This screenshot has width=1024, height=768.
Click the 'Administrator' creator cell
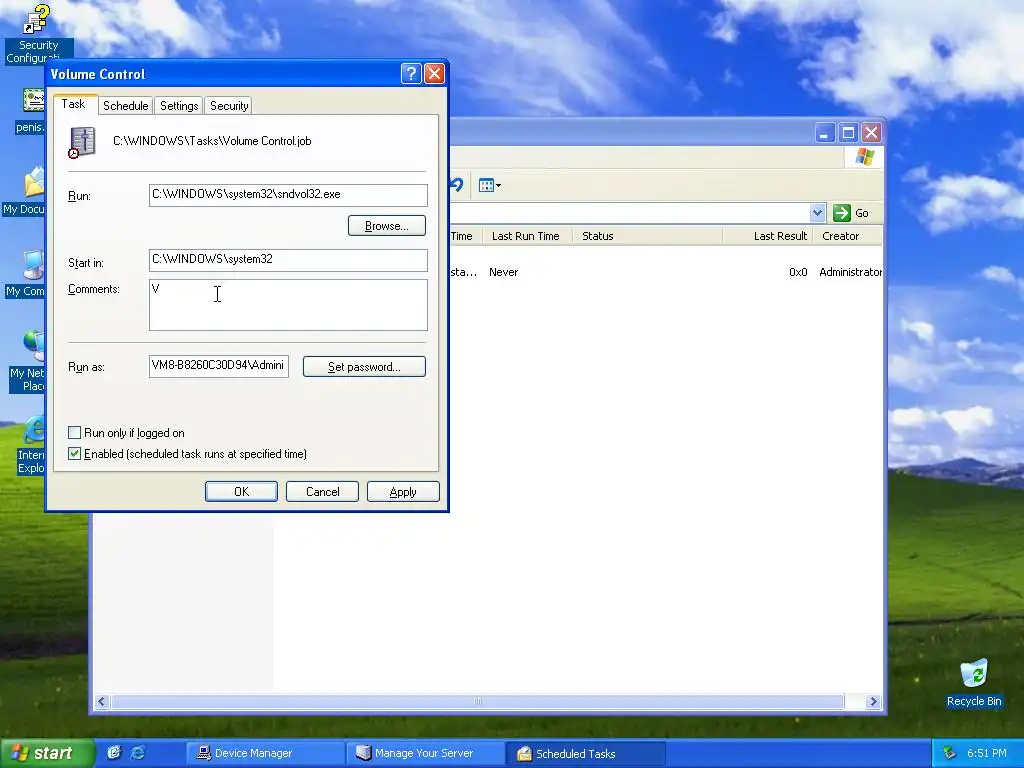pos(850,272)
